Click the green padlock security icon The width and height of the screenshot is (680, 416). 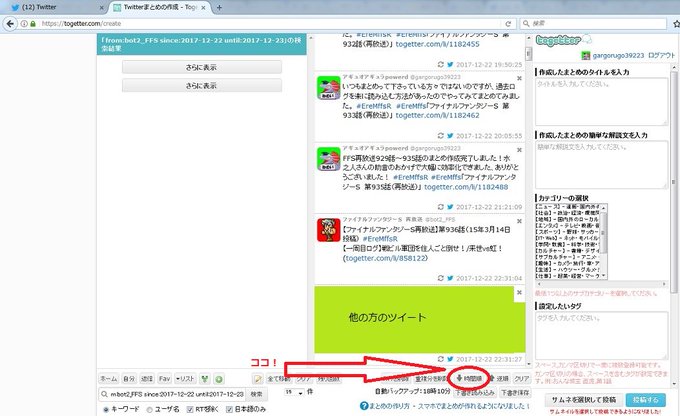click(33, 23)
